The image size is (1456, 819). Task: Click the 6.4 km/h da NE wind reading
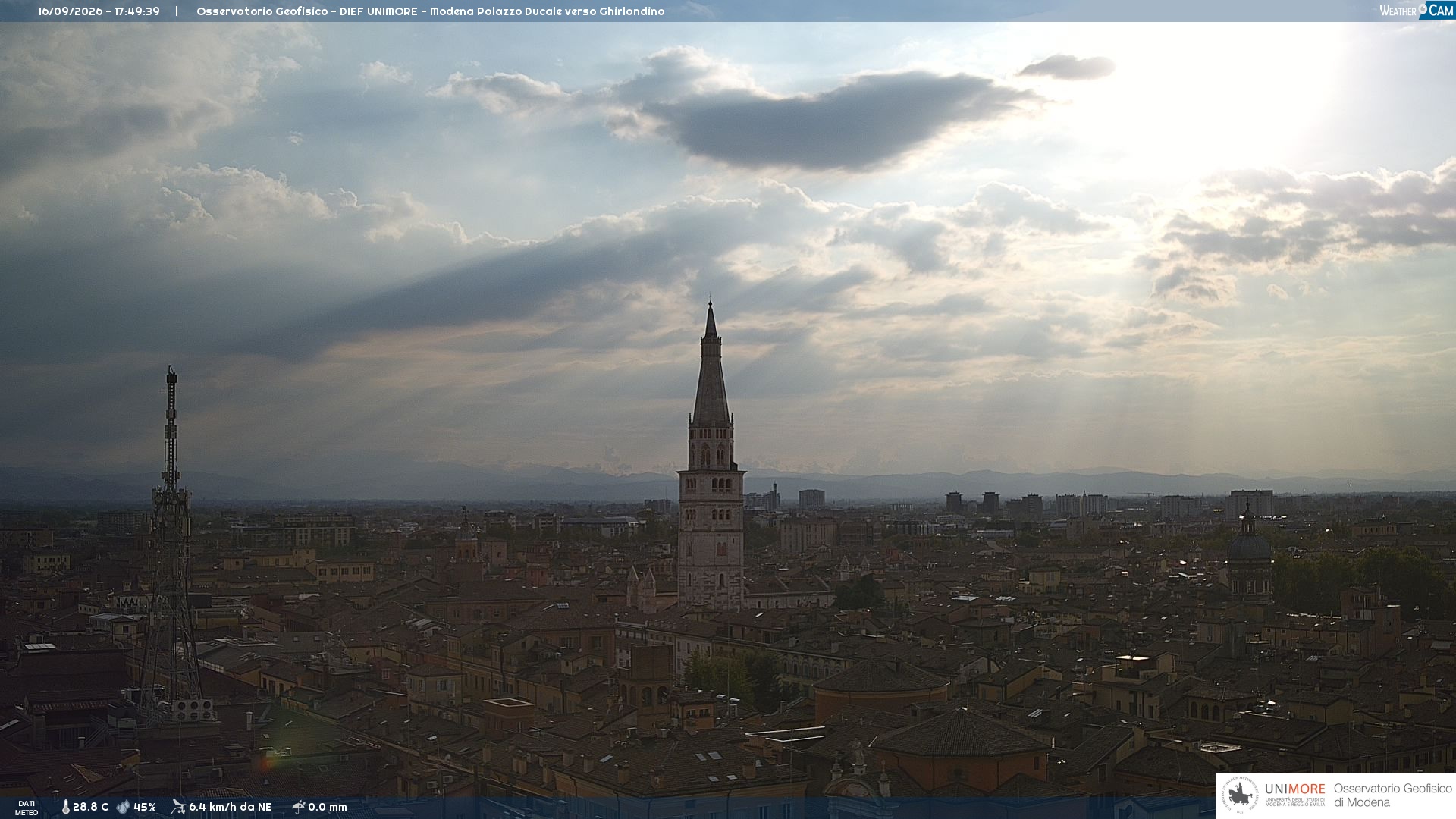(230, 807)
